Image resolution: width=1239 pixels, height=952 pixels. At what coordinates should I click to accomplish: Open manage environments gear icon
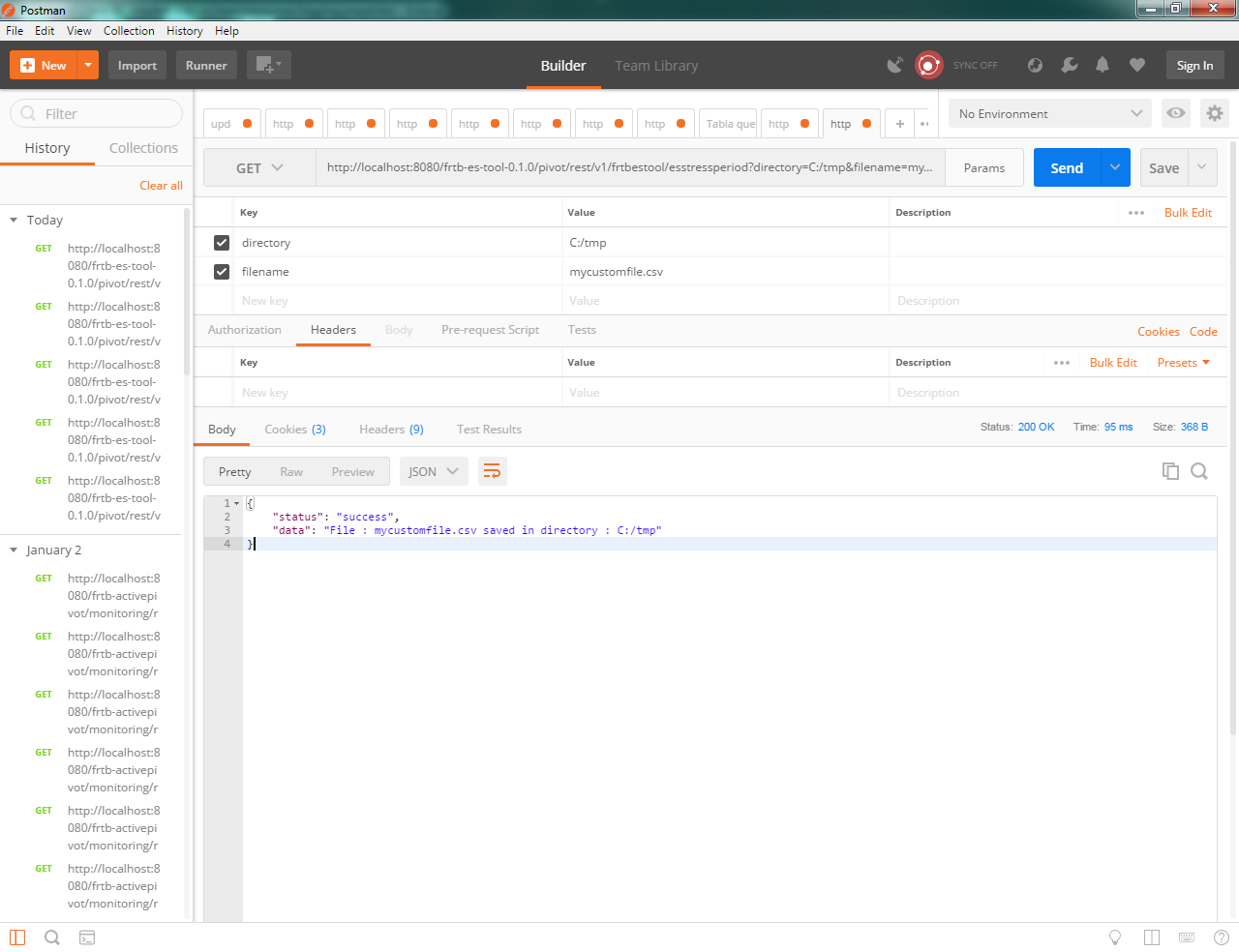click(x=1215, y=113)
